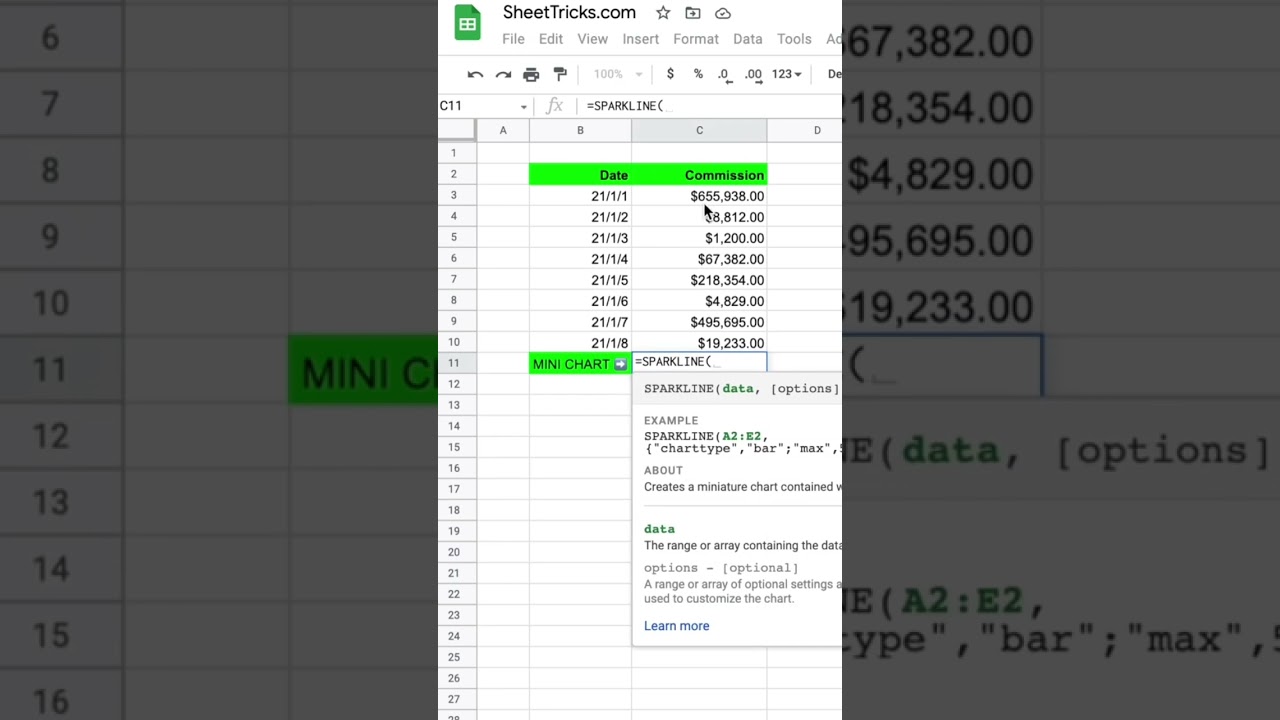The image size is (1280, 720).
Task: Select column B header
Action: click(x=580, y=130)
